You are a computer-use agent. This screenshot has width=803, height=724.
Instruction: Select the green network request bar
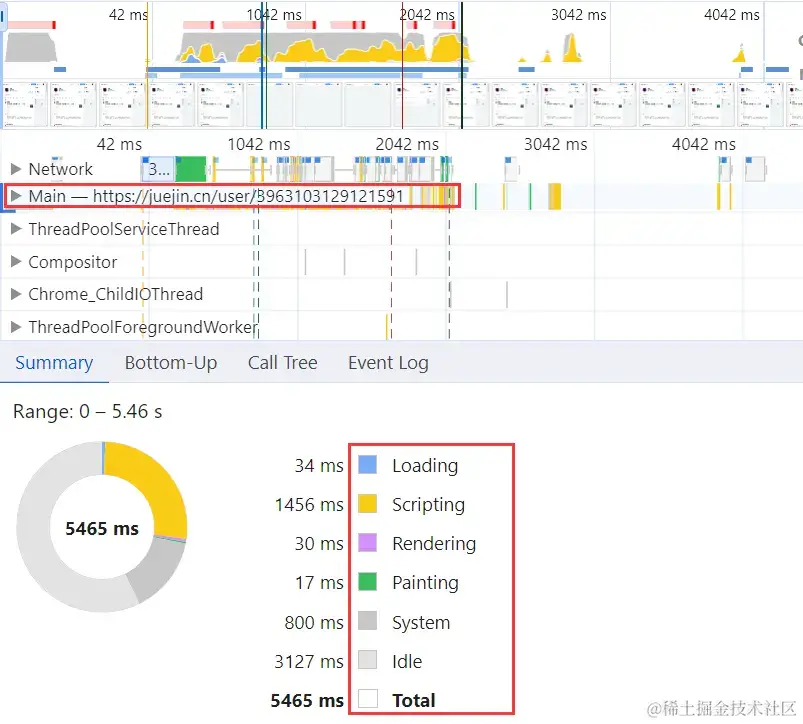[x=191, y=169]
